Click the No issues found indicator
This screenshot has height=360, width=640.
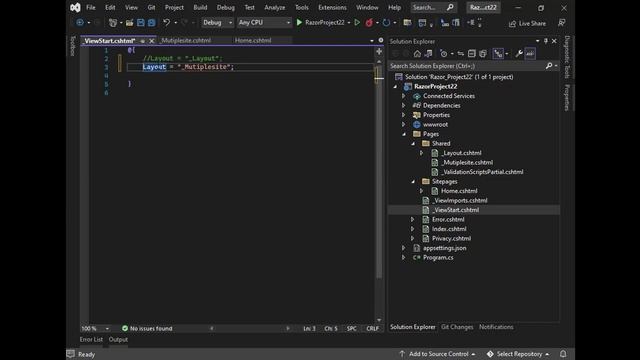coord(147,328)
